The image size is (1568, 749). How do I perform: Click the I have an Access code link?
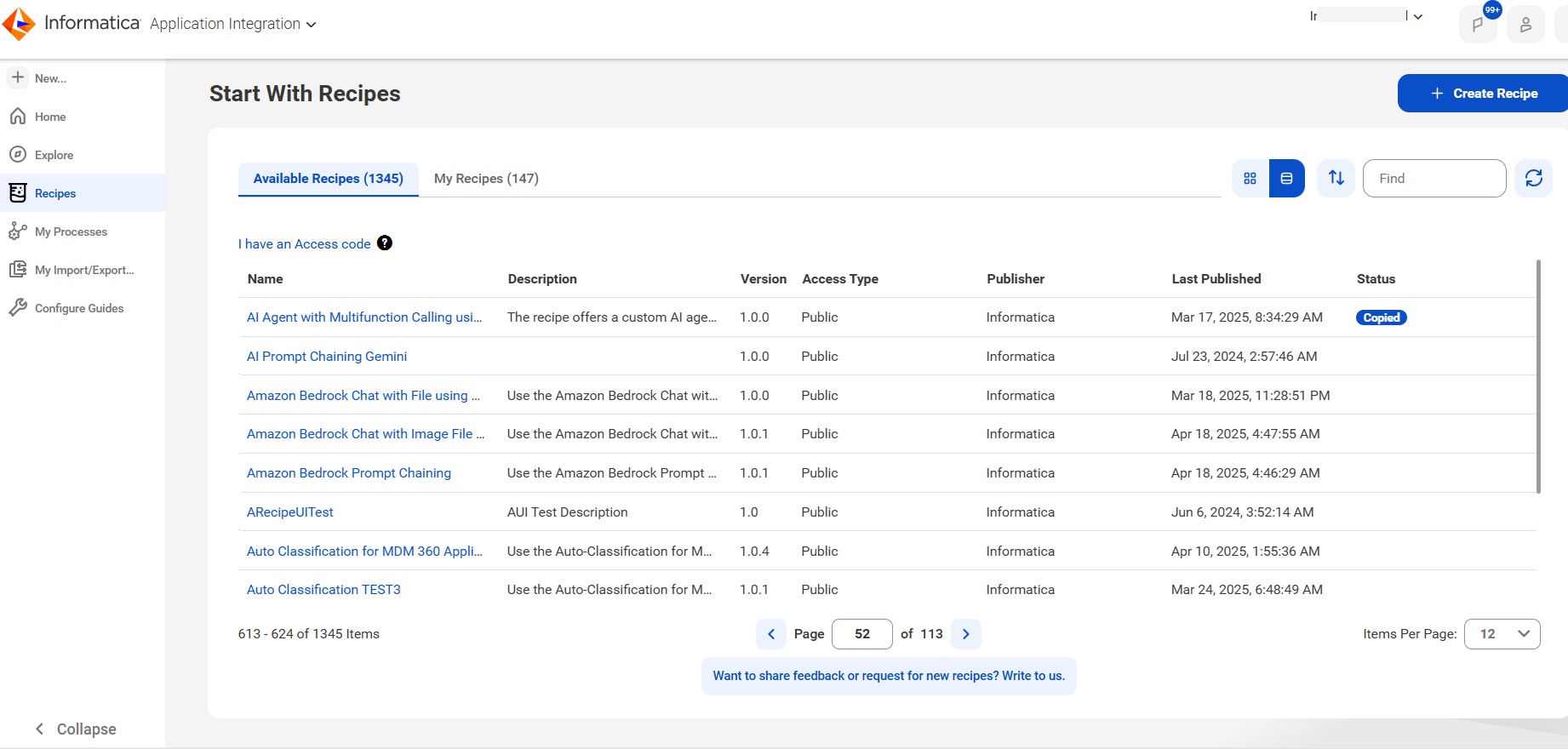(x=305, y=244)
